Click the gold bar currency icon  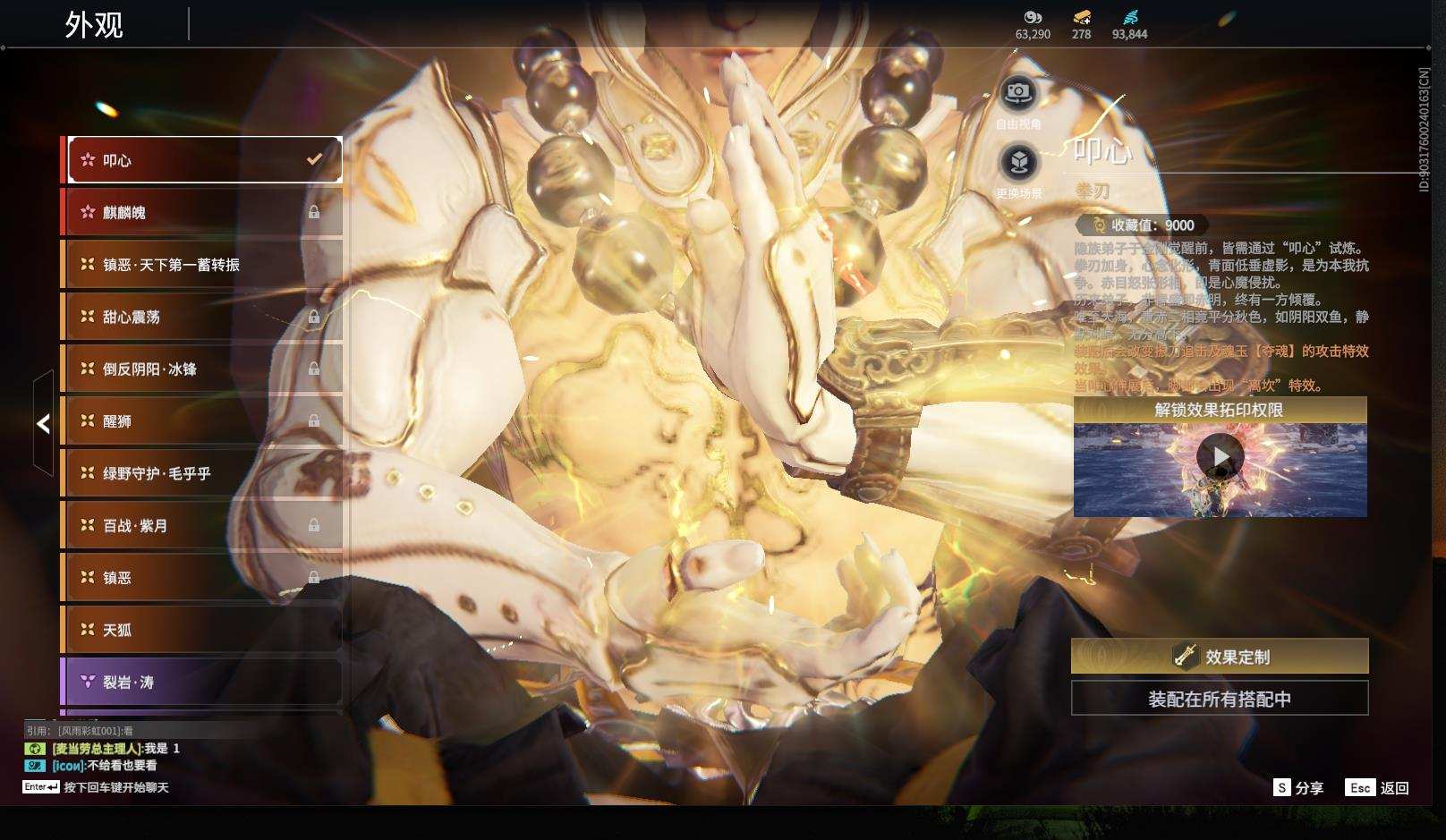click(x=1081, y=17)
